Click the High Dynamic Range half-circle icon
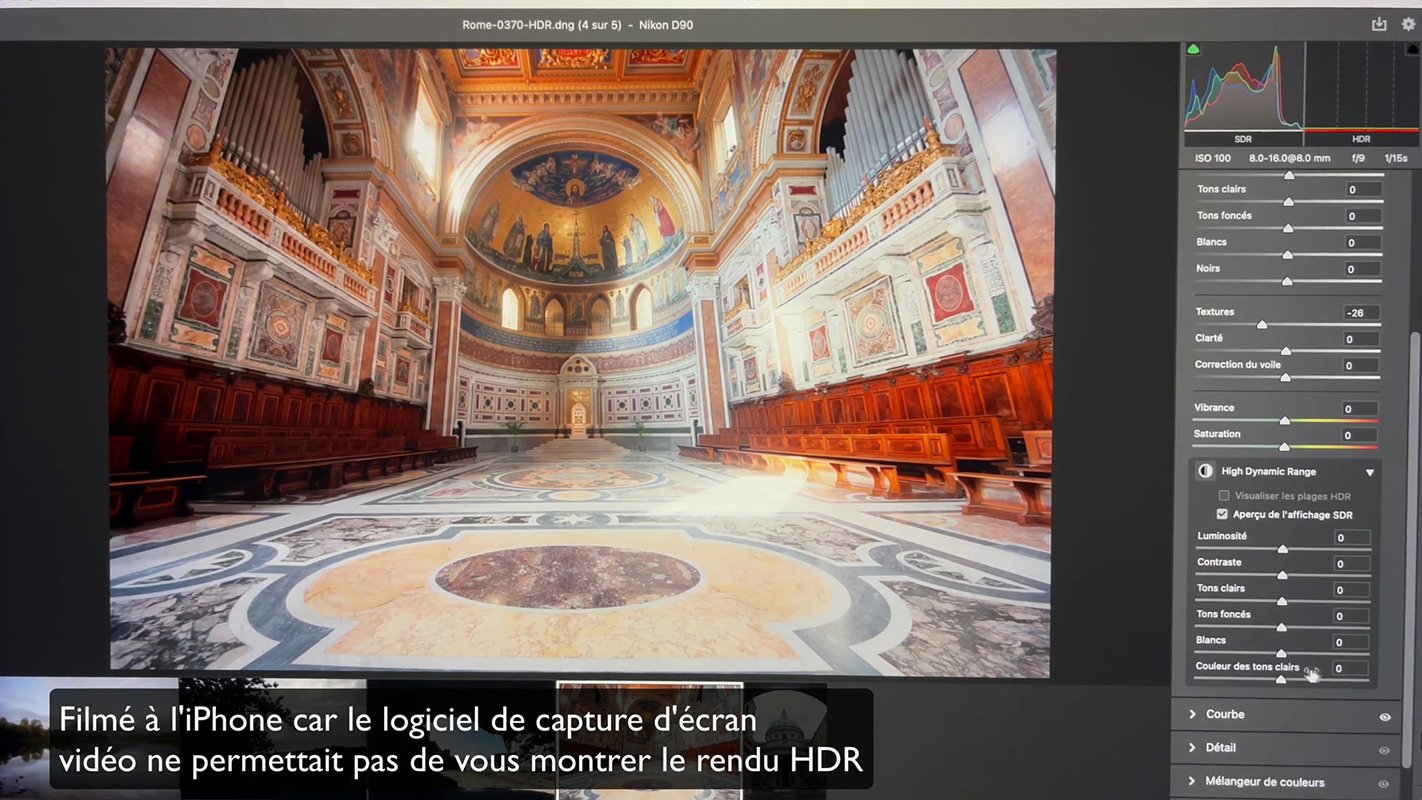Screen dimensions: 1422x800 [1205, 471]
